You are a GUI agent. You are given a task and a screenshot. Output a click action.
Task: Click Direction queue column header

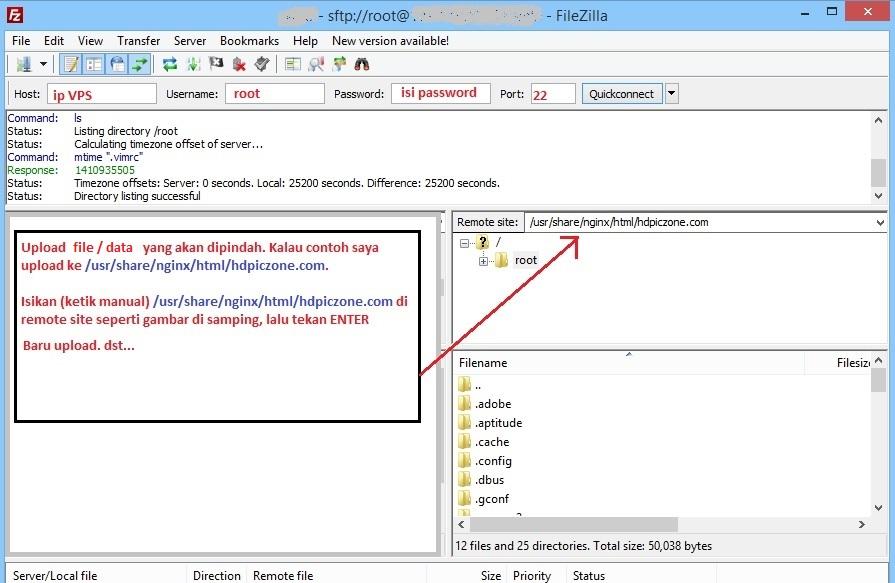(x=216, y=576)
